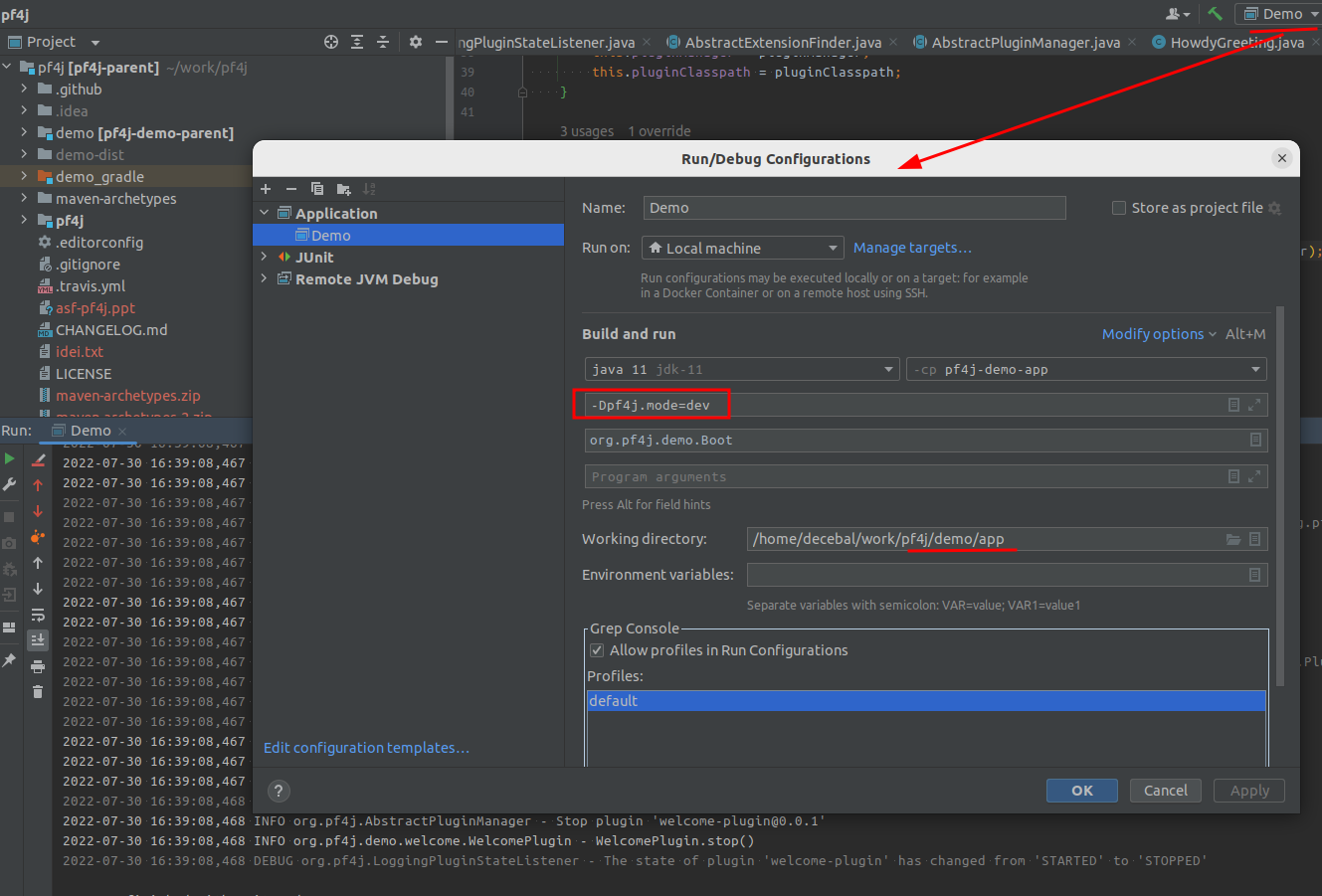The height and width of the screenshot is (896, 1322).
Task: Select opened file target icon in Project panel
Action: tap(331, 42)
